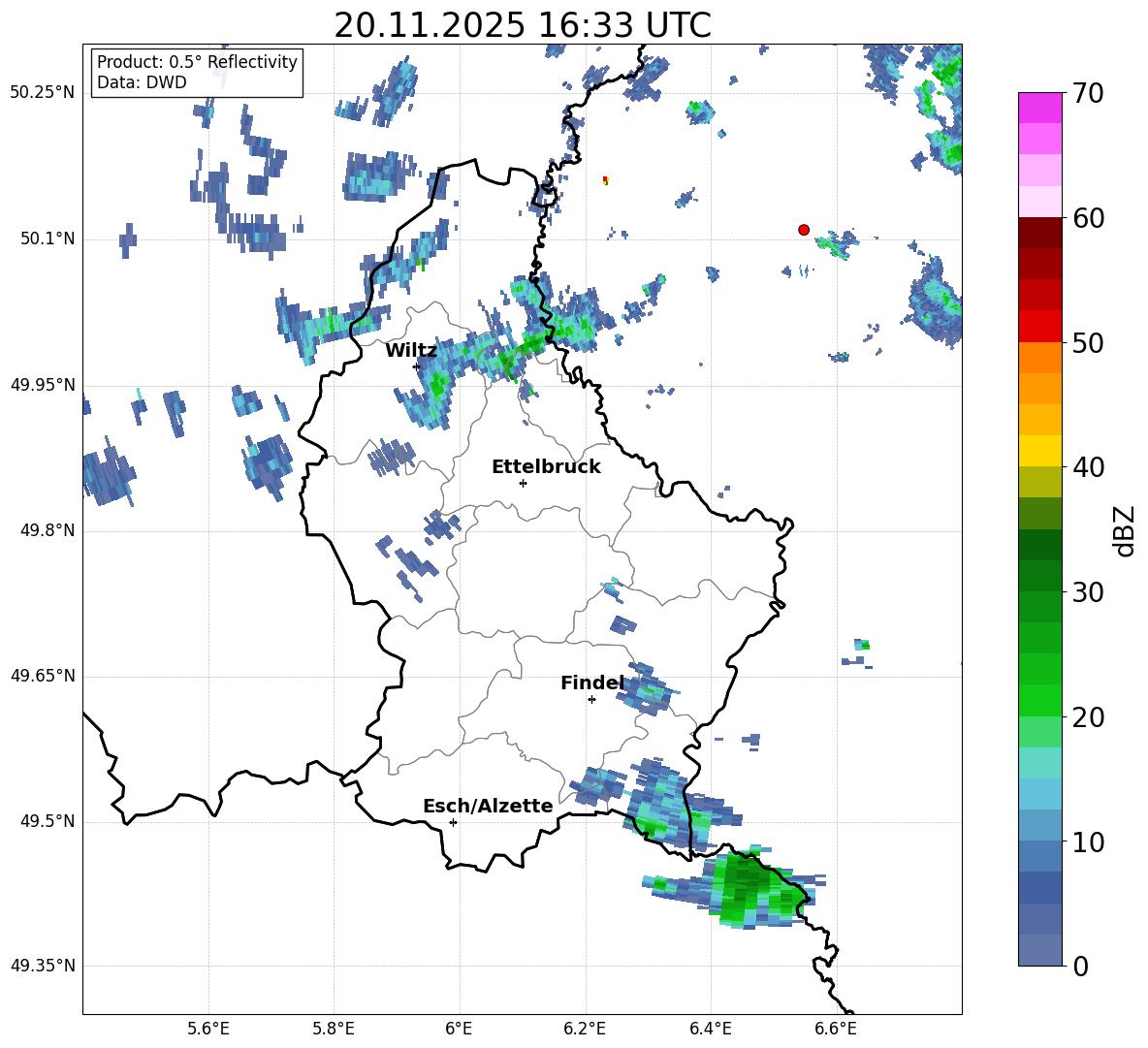The height and width of the screenshot is (1048, 1148).
Task: Click the 6.6°E longitude label
Action: pyautogui.click(x=836, y=1029)
